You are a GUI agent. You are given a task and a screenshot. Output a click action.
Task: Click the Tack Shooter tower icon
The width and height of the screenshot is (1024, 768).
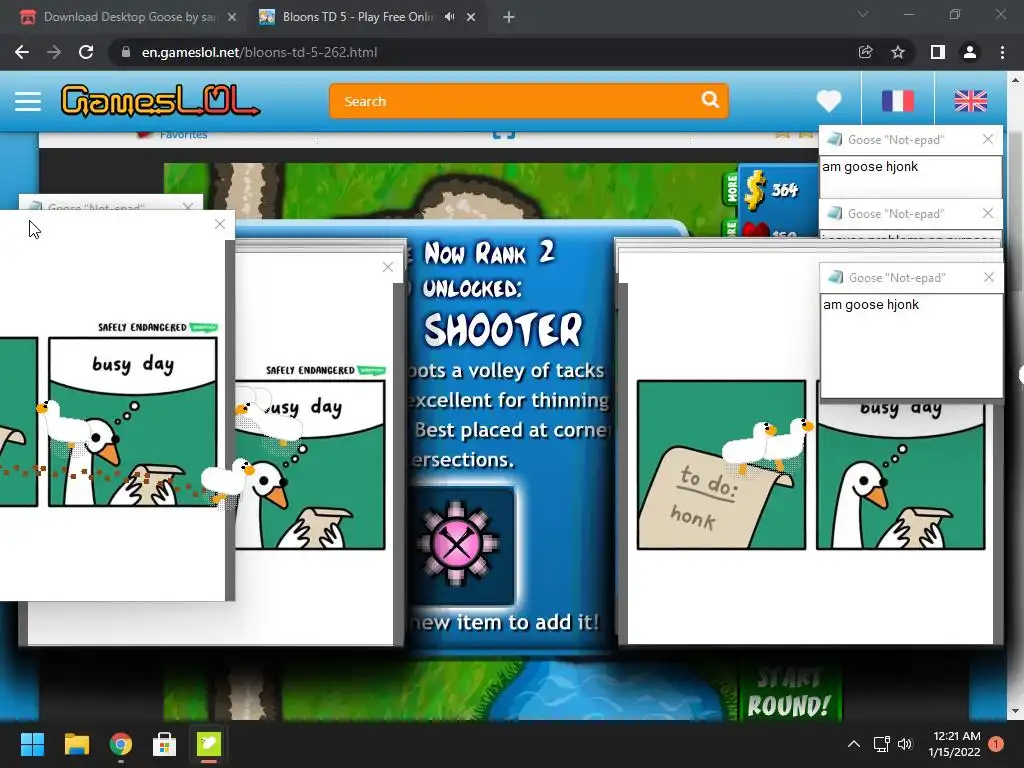coord(456,543)
